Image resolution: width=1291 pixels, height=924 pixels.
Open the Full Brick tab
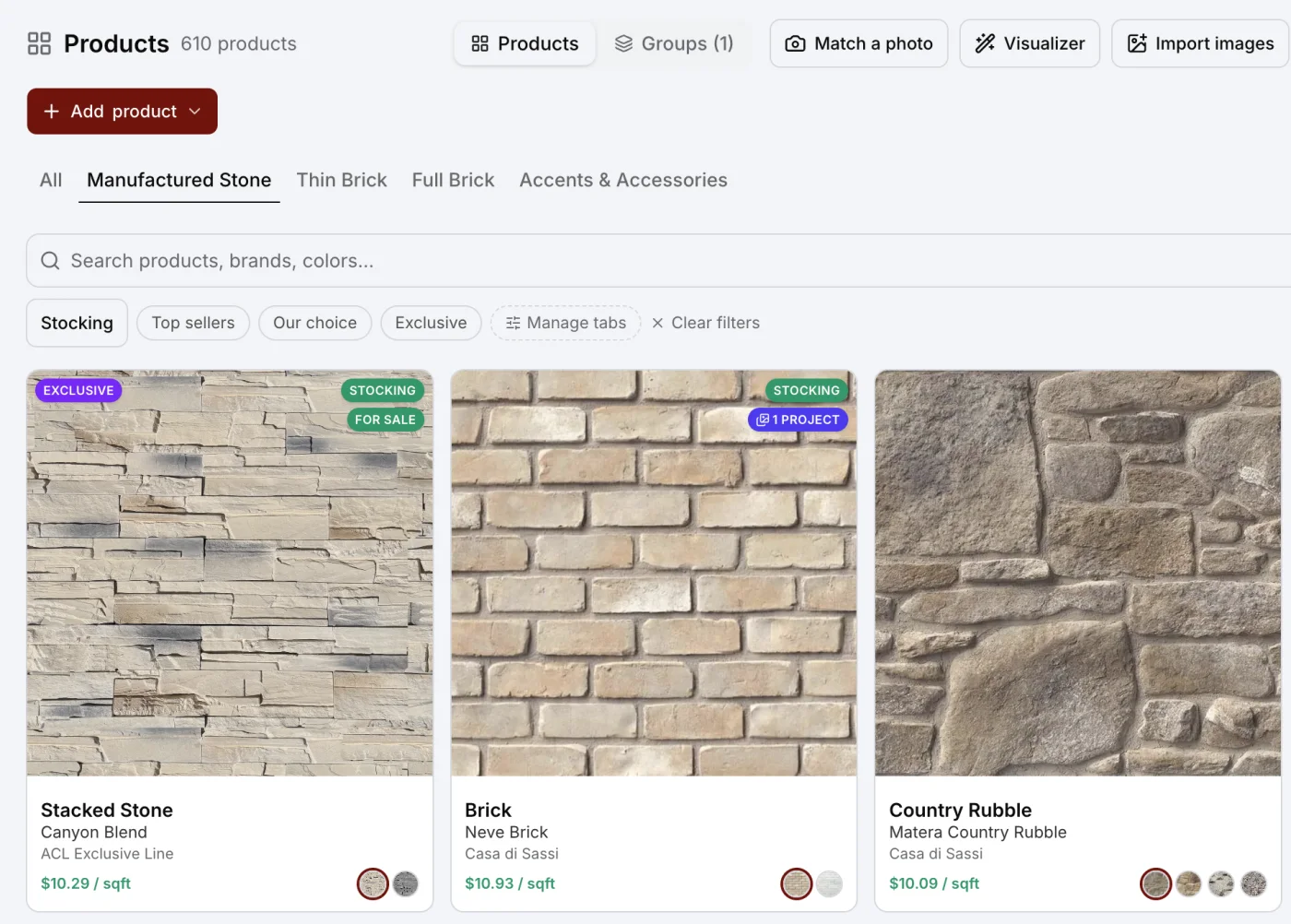[453, 180]
